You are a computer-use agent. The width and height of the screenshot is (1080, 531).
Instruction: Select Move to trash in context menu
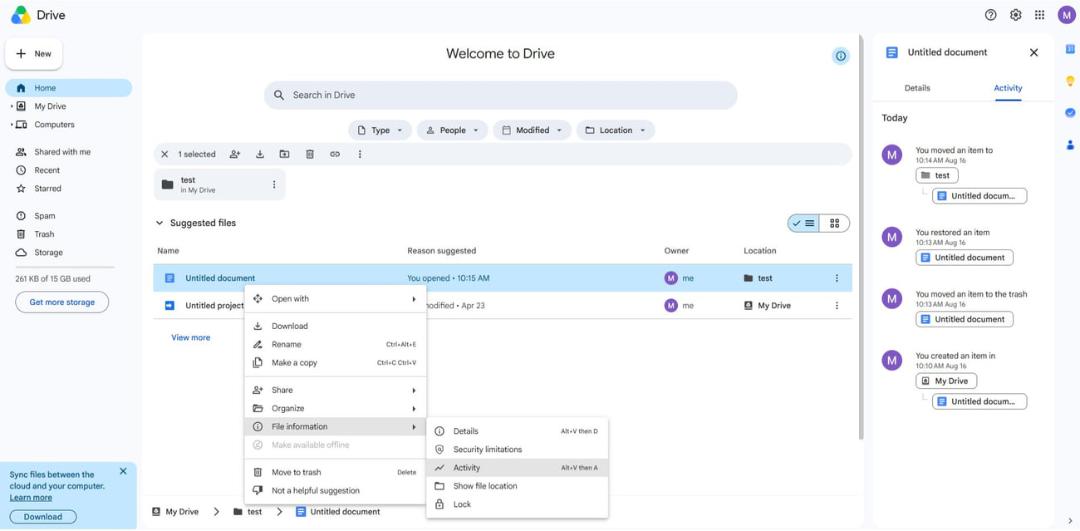click(335, 472)
